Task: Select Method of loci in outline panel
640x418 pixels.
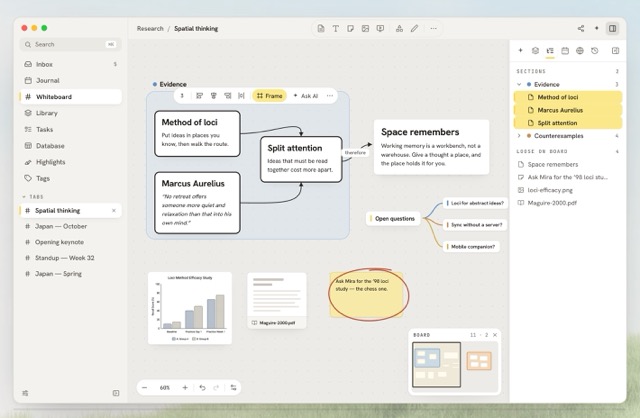Action: point(568,97)
